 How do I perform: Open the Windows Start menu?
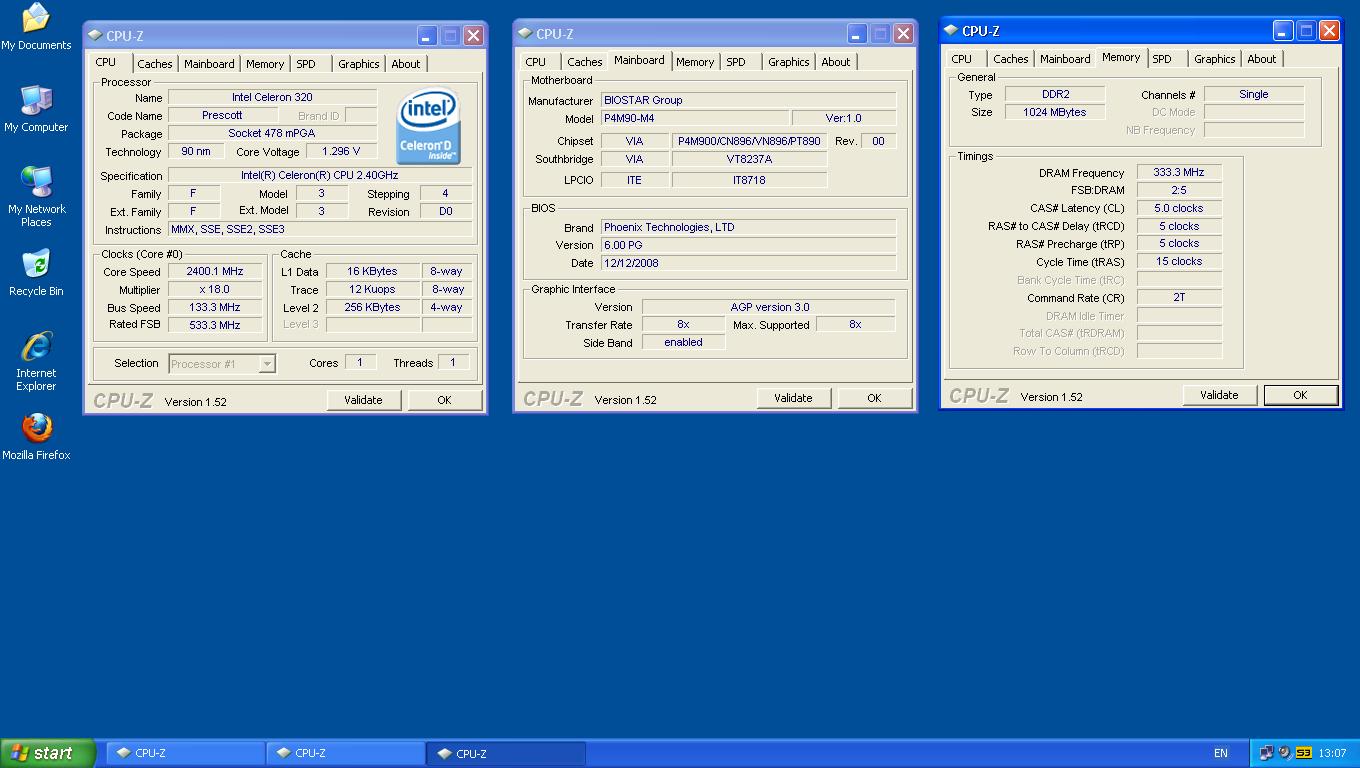point(47,753)
